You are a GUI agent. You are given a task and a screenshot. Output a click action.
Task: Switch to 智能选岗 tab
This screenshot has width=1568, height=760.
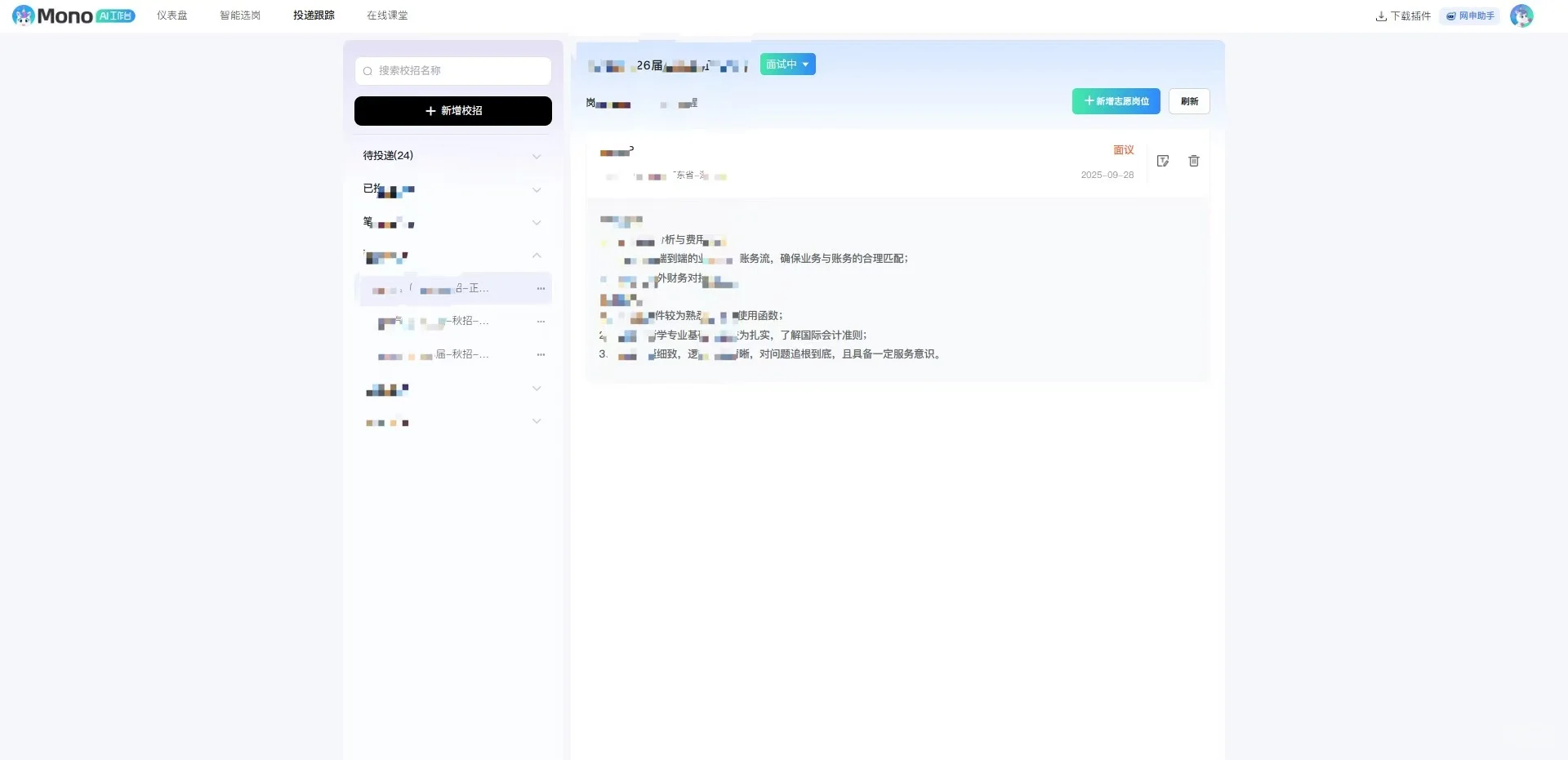[x=240, y=16]
